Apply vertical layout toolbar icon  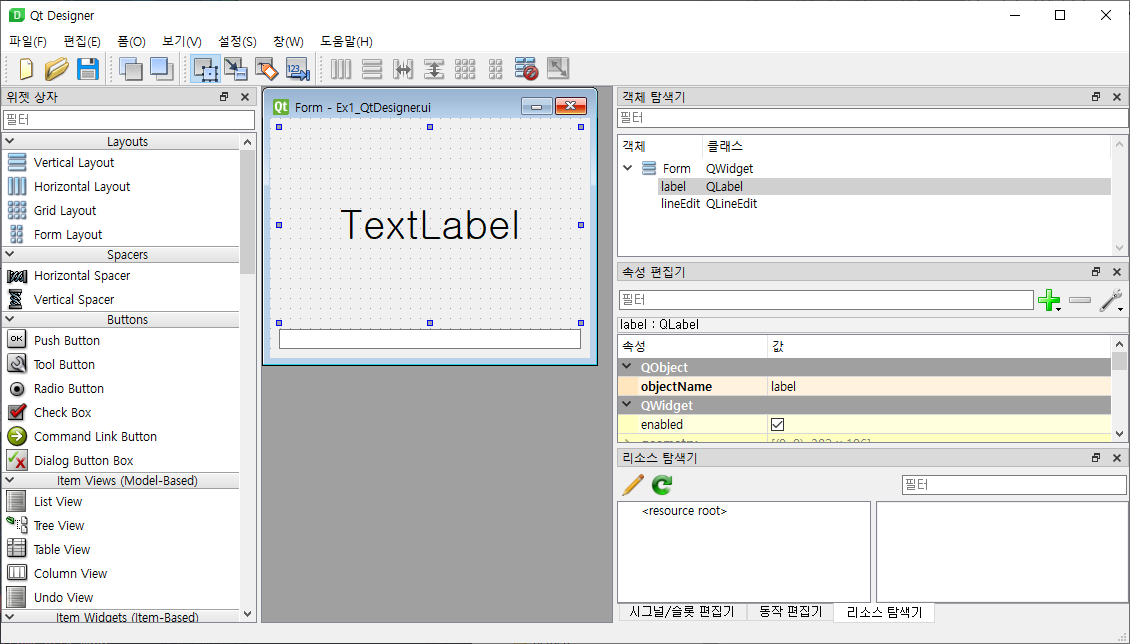point(372,69)
